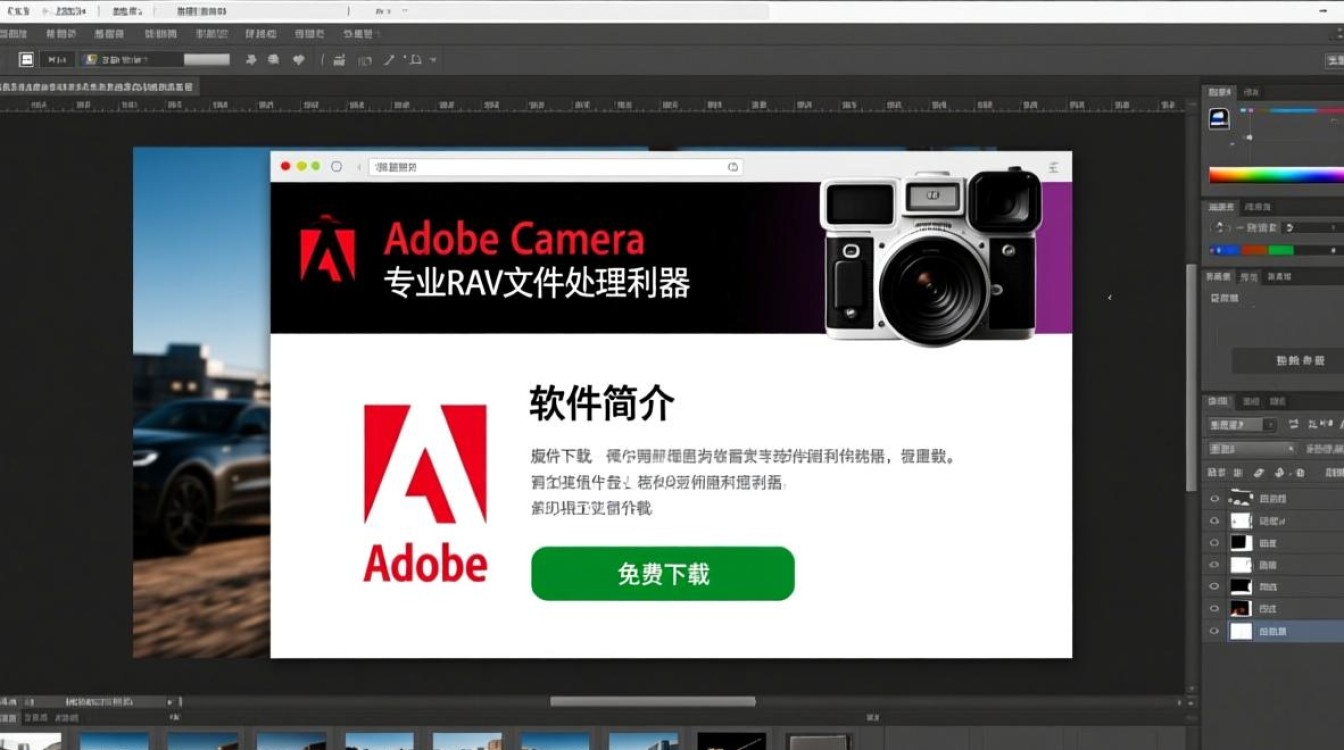Click the tool icon at far left of options bar
The image size is (1344, 750).
click(x=27, y=59)
